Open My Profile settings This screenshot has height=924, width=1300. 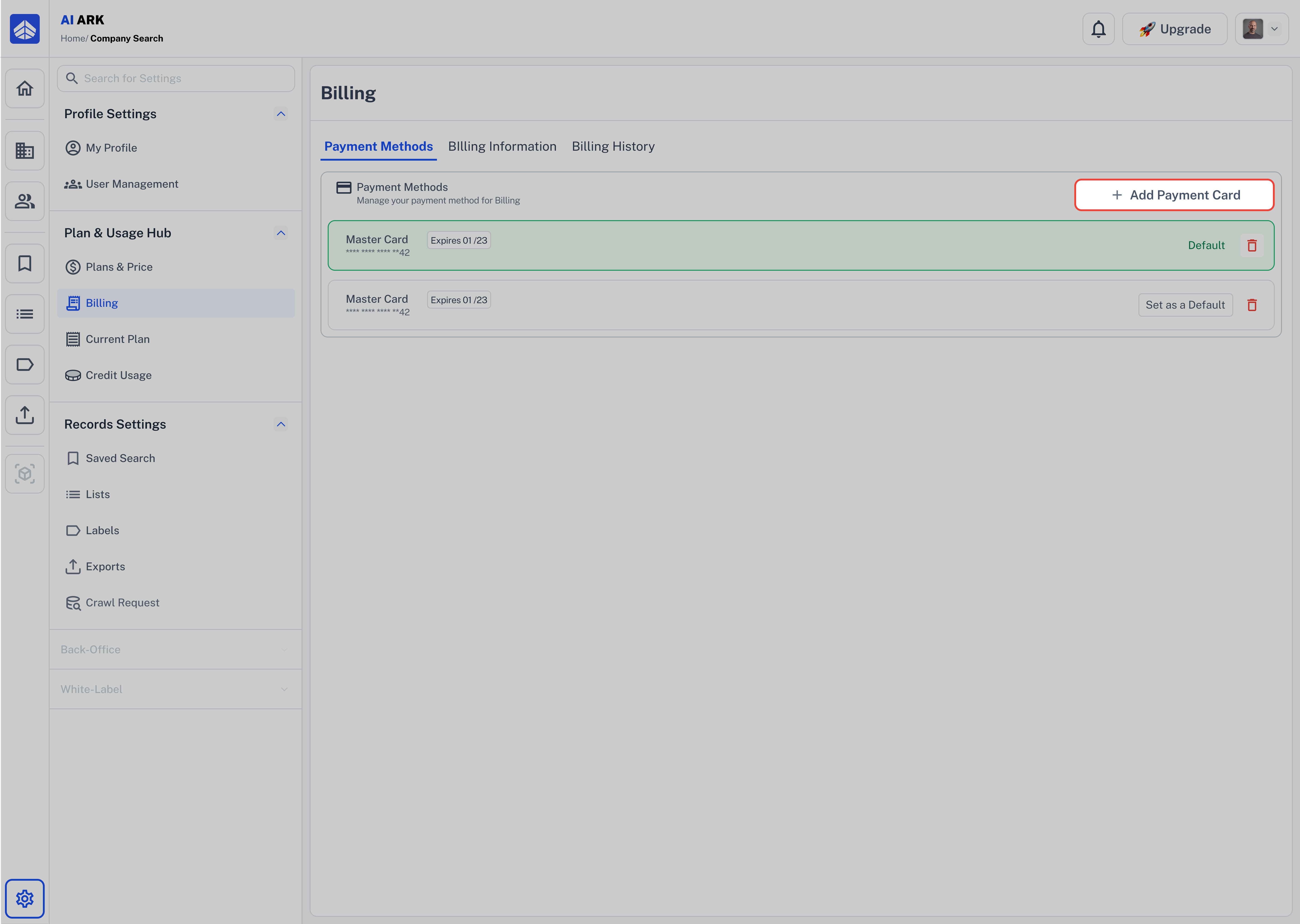(x=176, y=148)
